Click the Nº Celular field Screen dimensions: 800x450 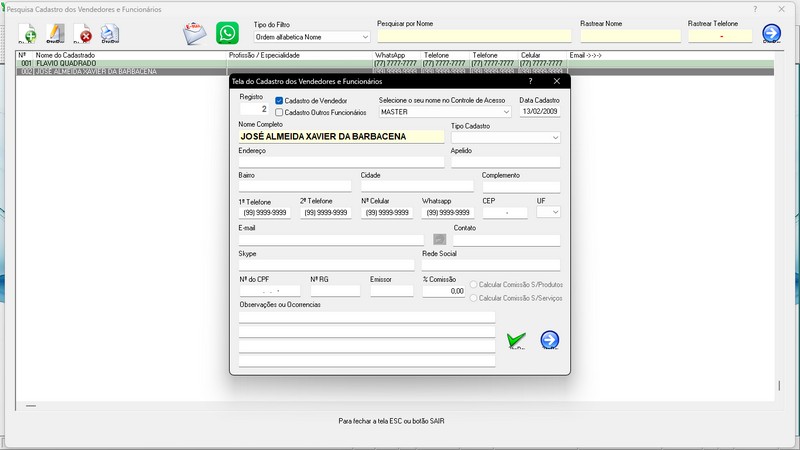(x=387, y=213)
